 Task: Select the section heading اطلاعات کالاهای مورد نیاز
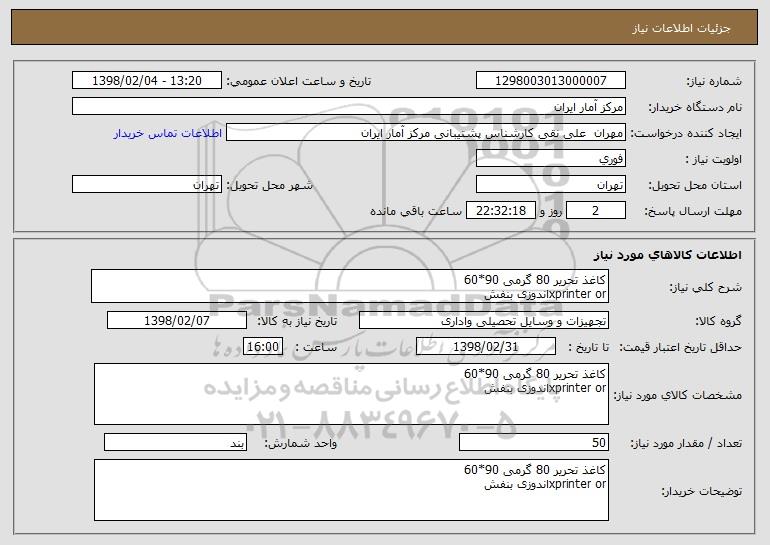pyautogui.click(x=667, y=255)
